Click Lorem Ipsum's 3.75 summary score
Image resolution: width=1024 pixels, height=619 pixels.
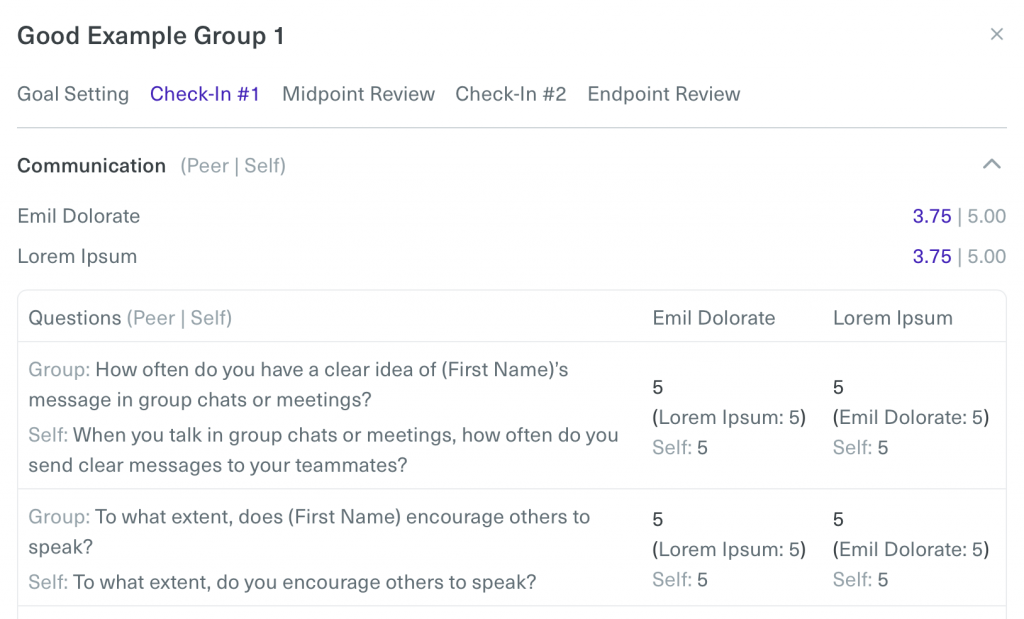click(x=931, y=256)
